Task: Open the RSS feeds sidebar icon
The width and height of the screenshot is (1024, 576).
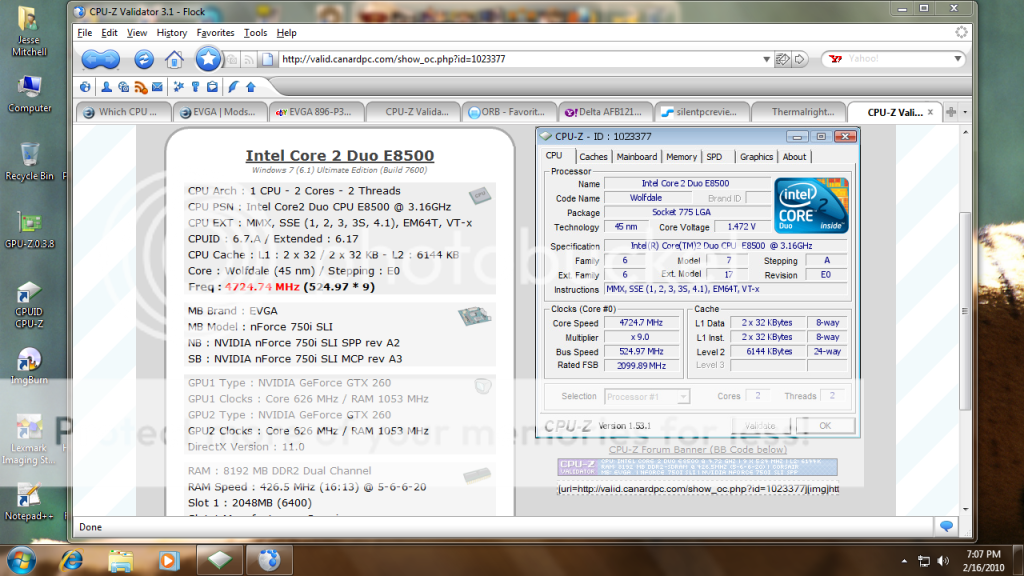Action: click(x=141, y=85)
